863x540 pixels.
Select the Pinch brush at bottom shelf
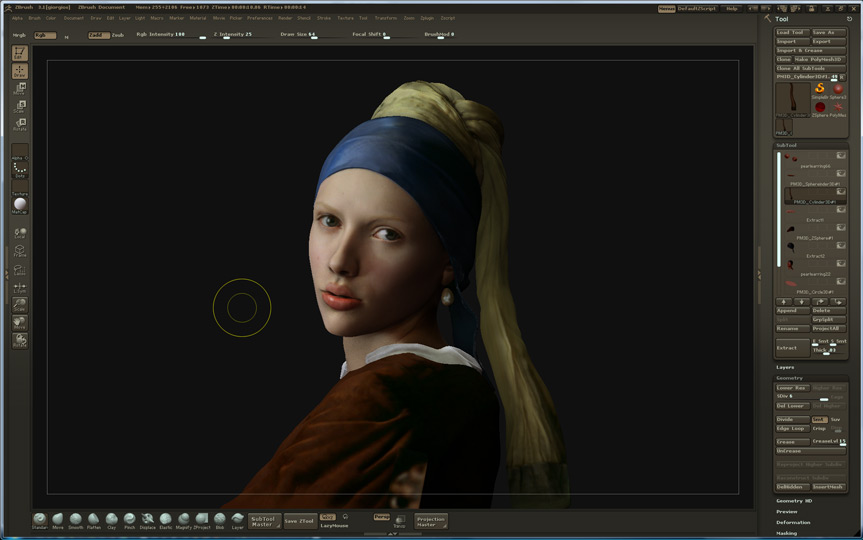tap(129, 520)
